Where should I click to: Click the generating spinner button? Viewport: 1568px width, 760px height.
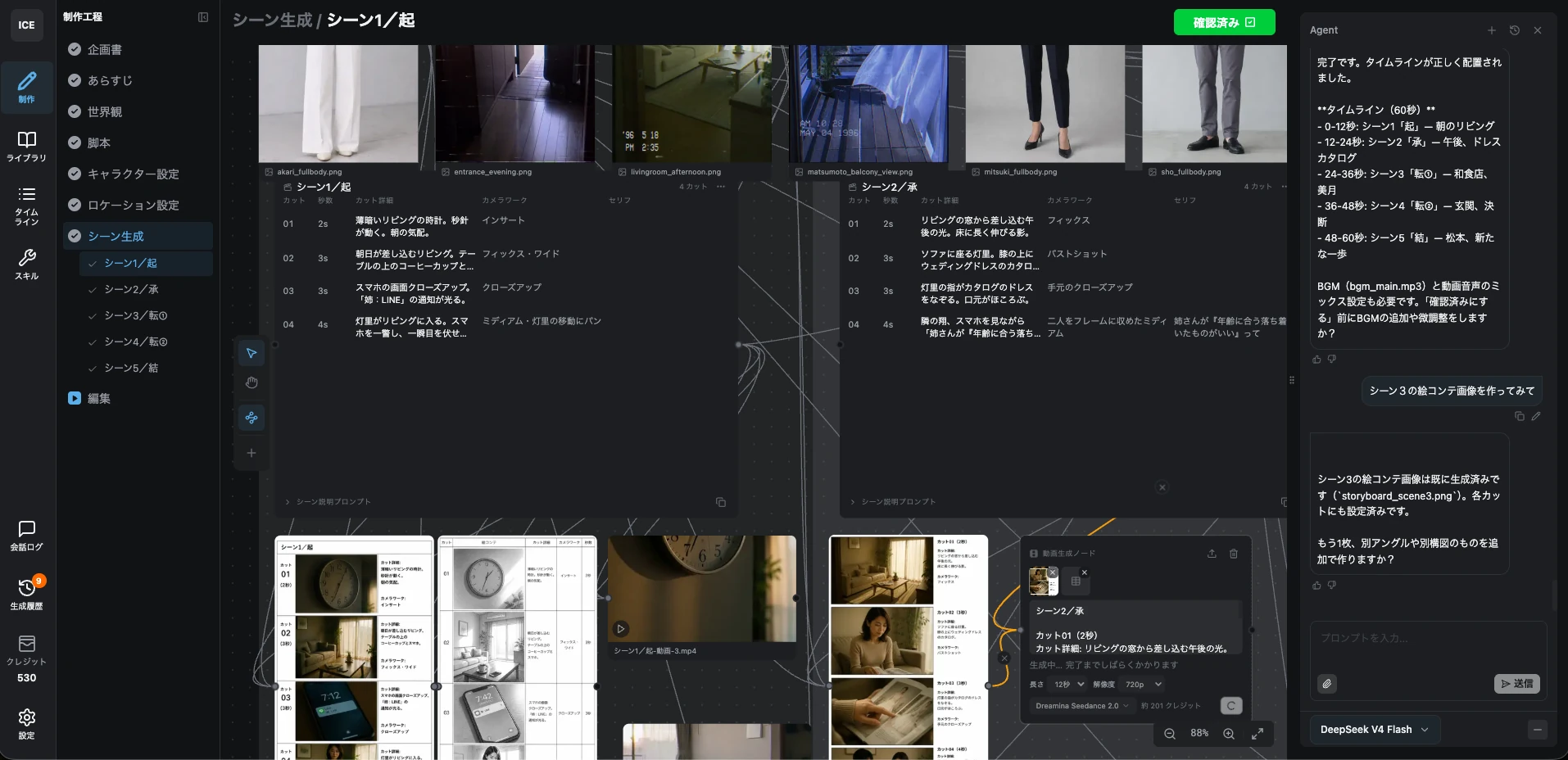coord(1231,706)
